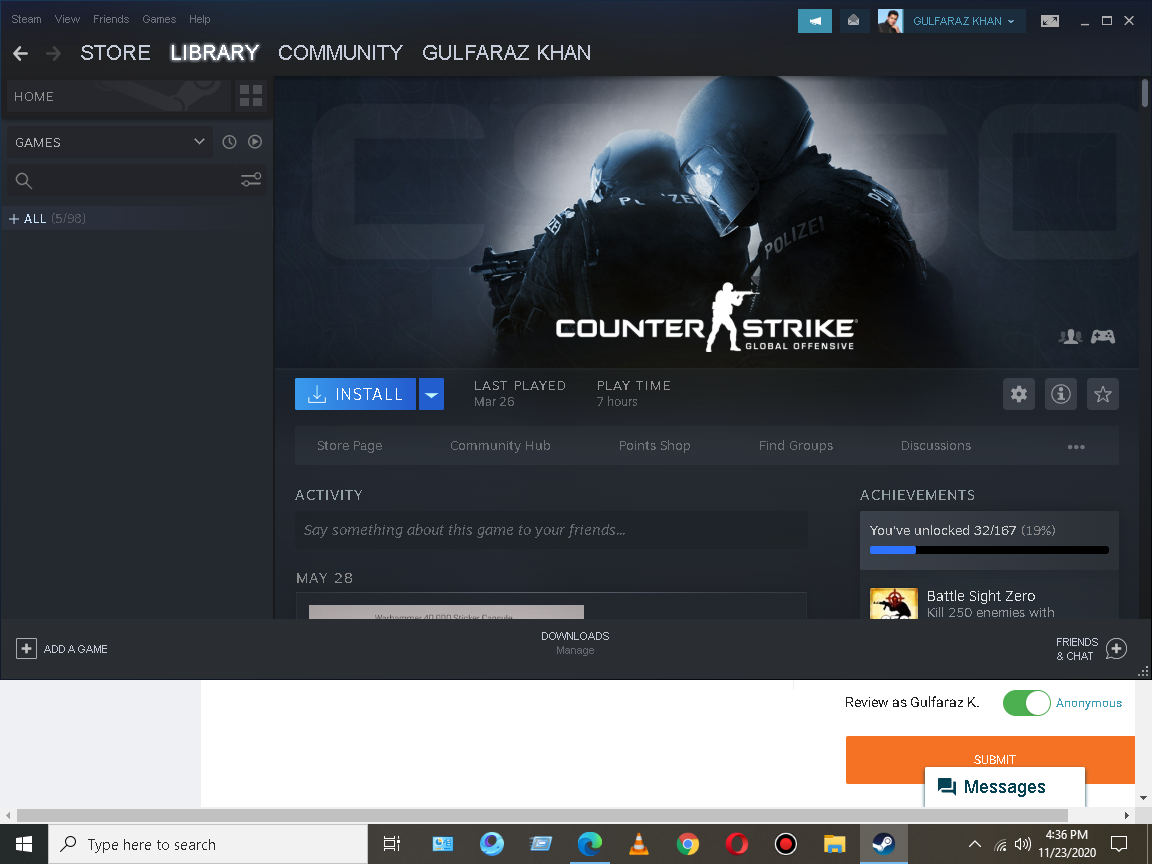Switch to the Library tab
This screenshot has width=1152, height=864.
coord(215,53)
